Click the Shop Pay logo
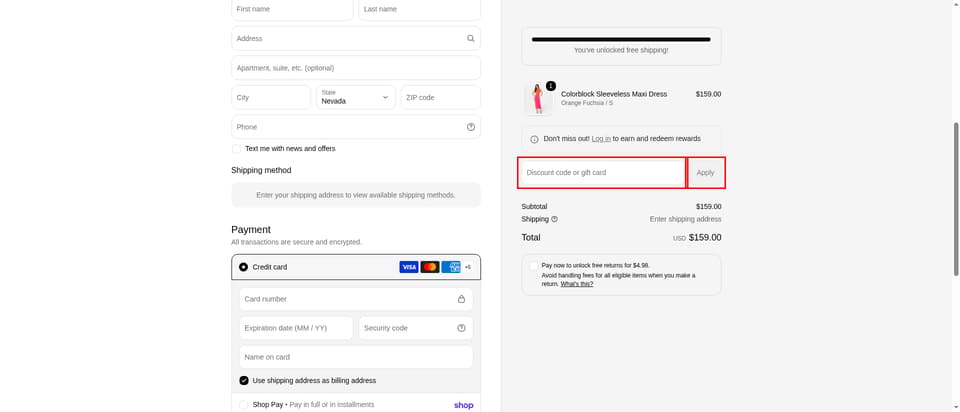 pos(463,405)
